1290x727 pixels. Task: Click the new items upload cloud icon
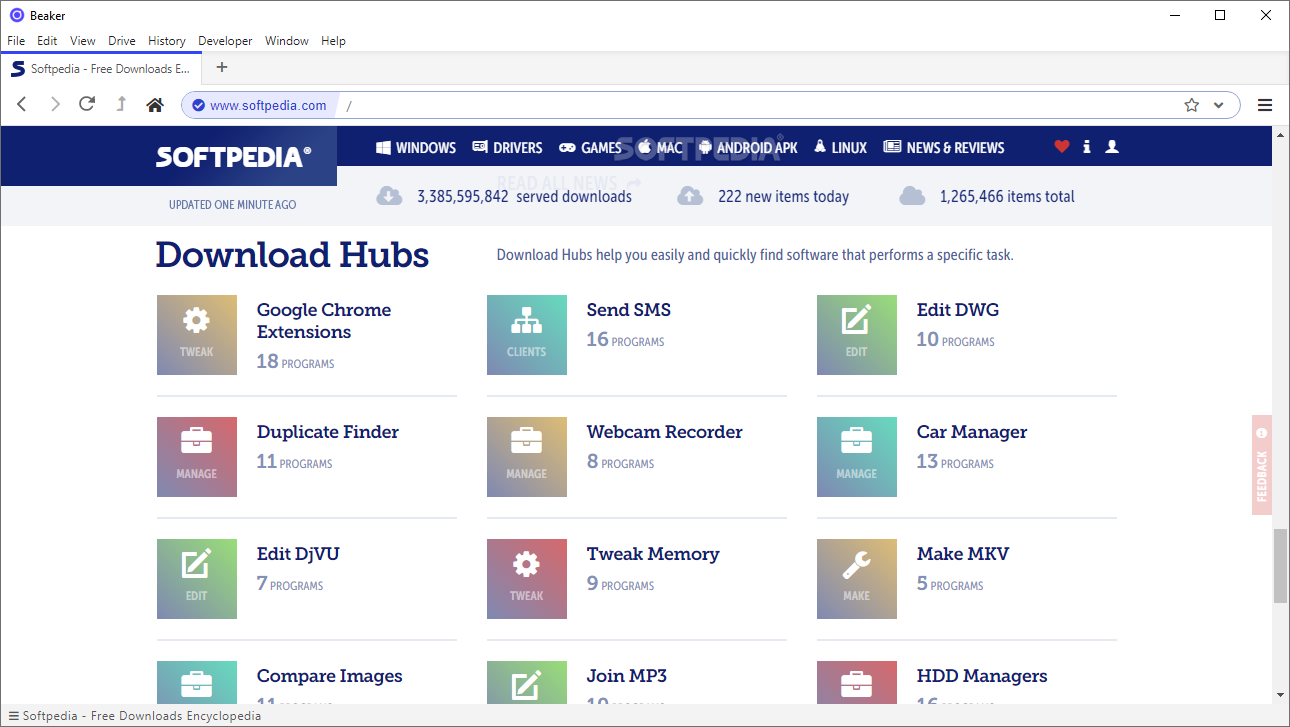690,196
